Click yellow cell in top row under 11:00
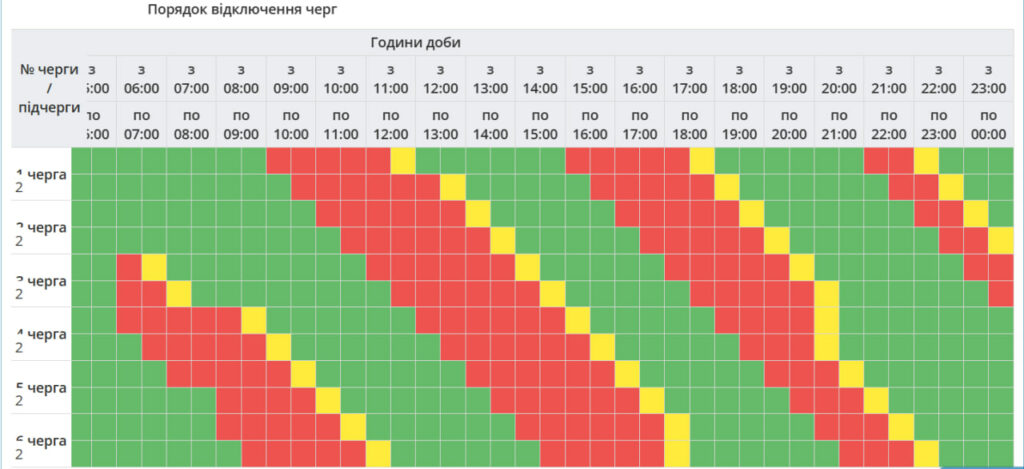1024x469 pixels. [x=403, y=160]
